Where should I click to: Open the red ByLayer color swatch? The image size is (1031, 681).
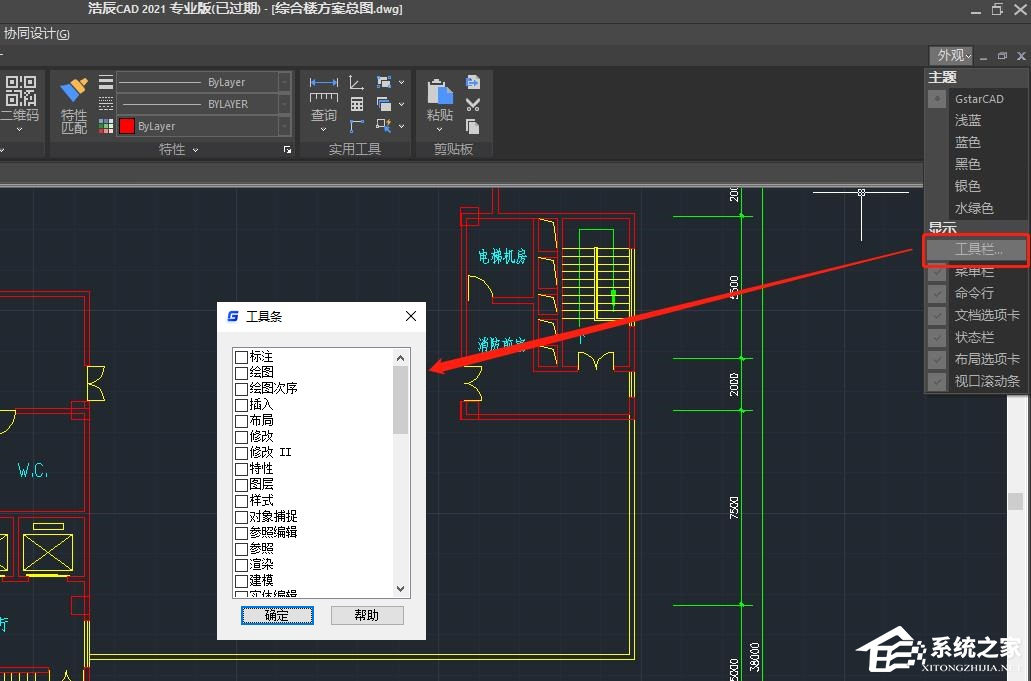pos(127,126)
